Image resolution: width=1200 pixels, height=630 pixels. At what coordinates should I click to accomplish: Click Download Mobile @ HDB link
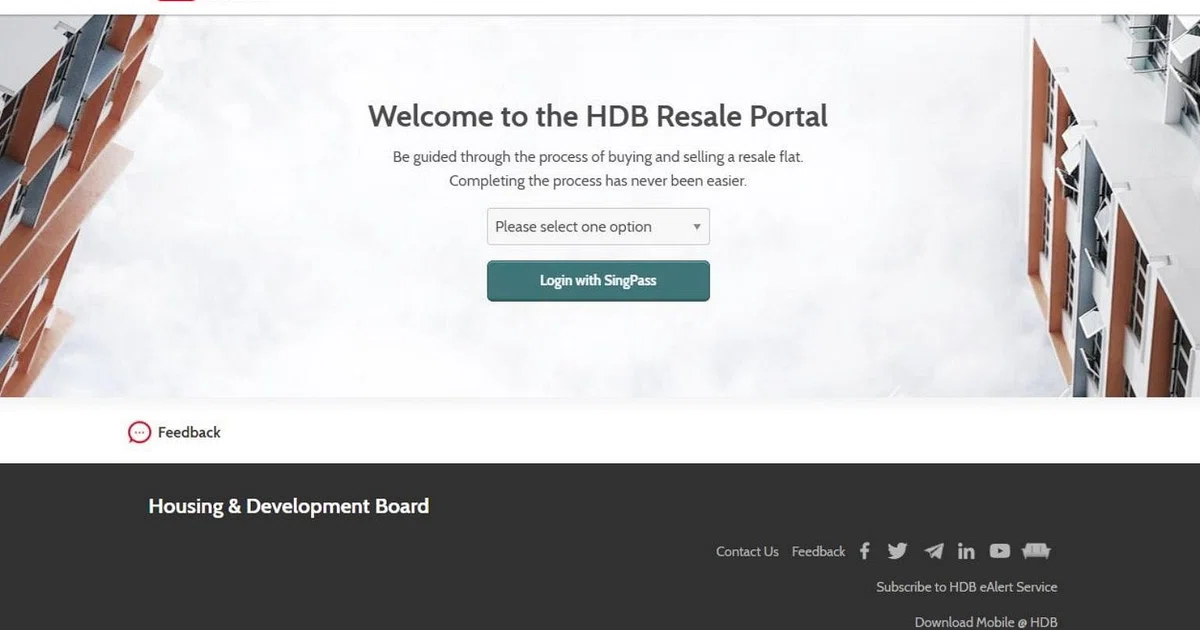pos(986,622)
